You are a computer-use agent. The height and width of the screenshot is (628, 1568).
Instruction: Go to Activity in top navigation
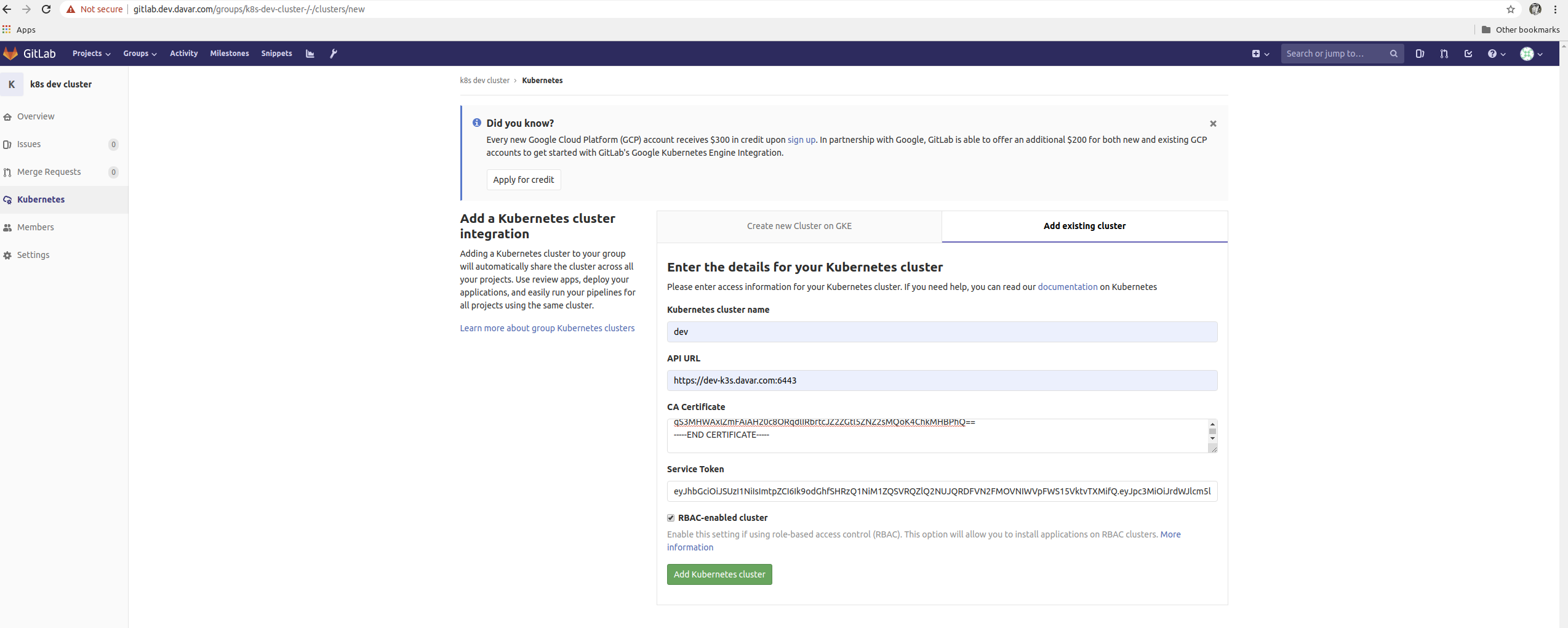(x=184, y=54)
